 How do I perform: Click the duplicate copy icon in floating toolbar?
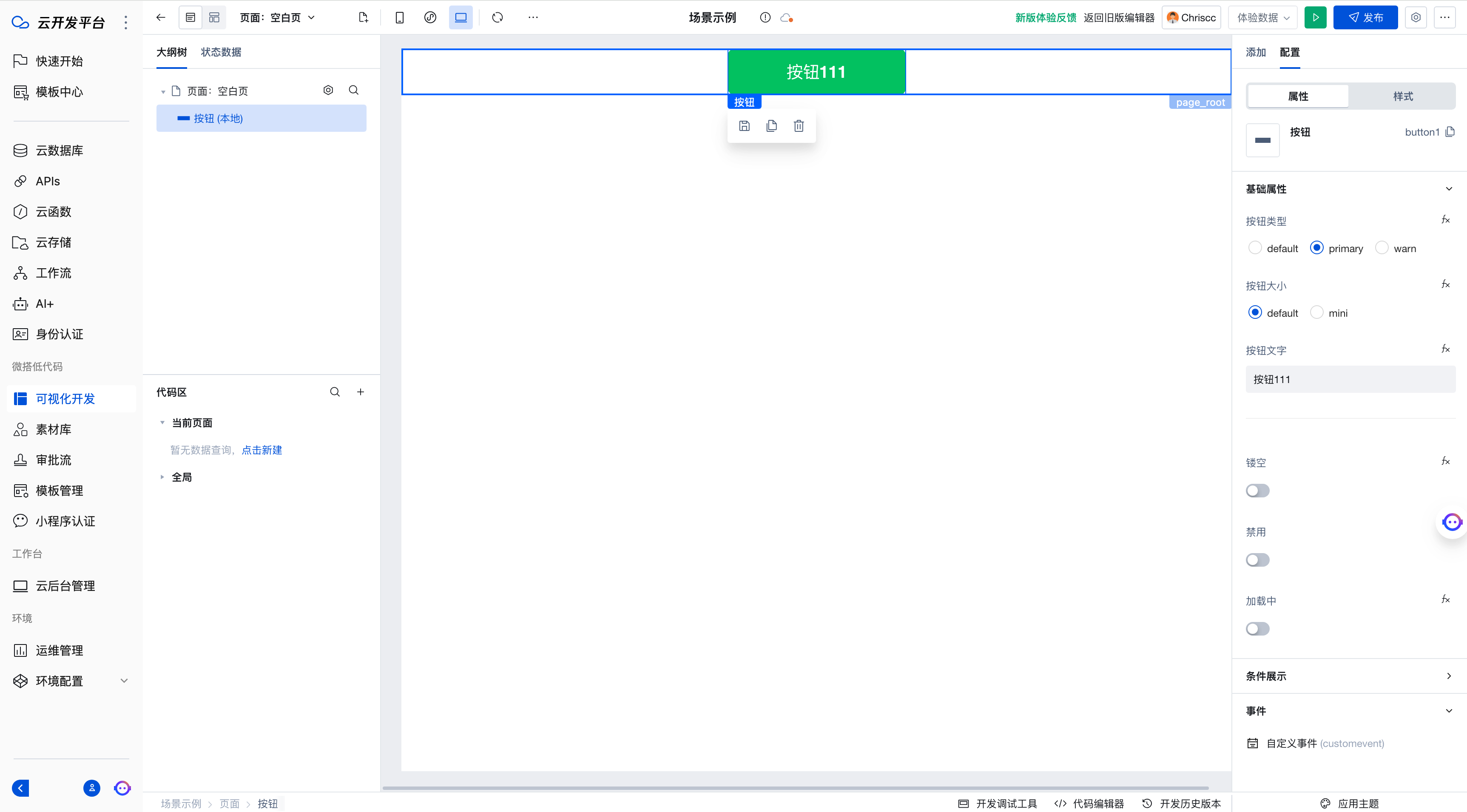click(771, 126)
